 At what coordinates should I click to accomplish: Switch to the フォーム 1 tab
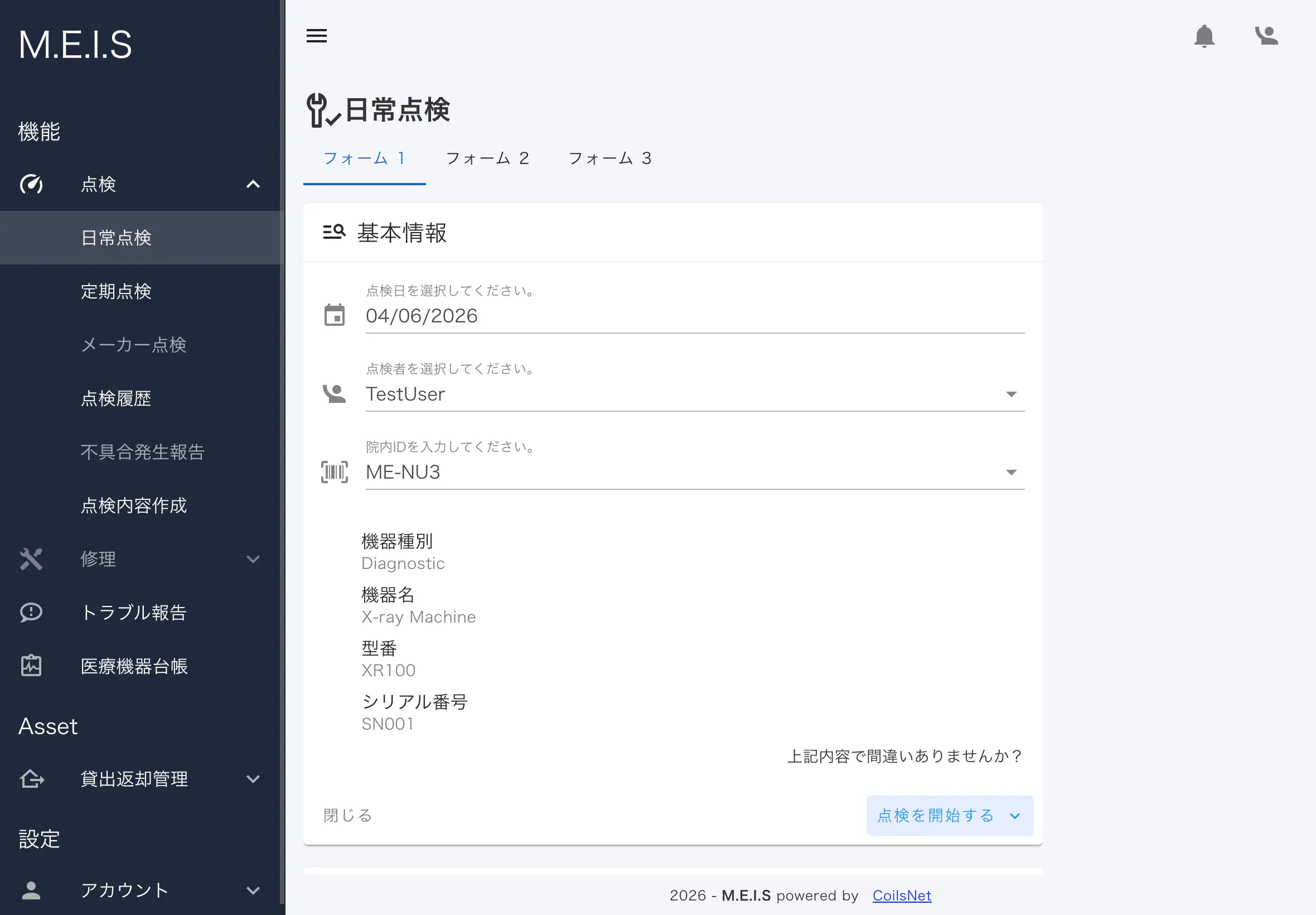(364, 159)
